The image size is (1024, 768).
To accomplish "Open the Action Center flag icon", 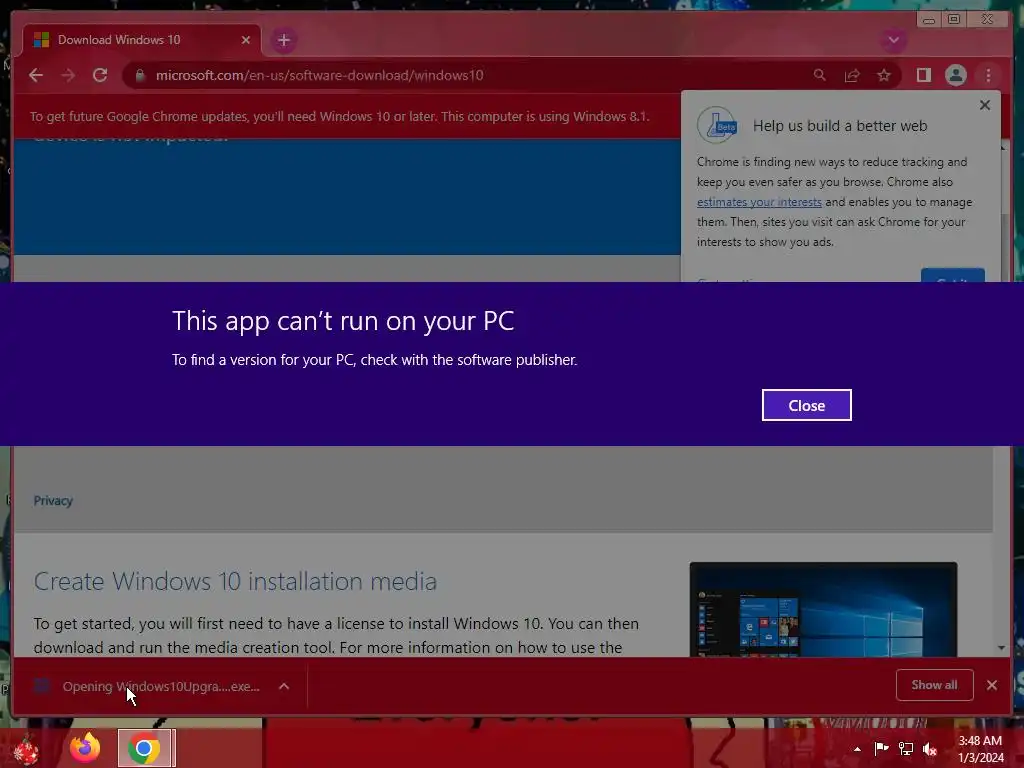I will [x=882, y=748].
